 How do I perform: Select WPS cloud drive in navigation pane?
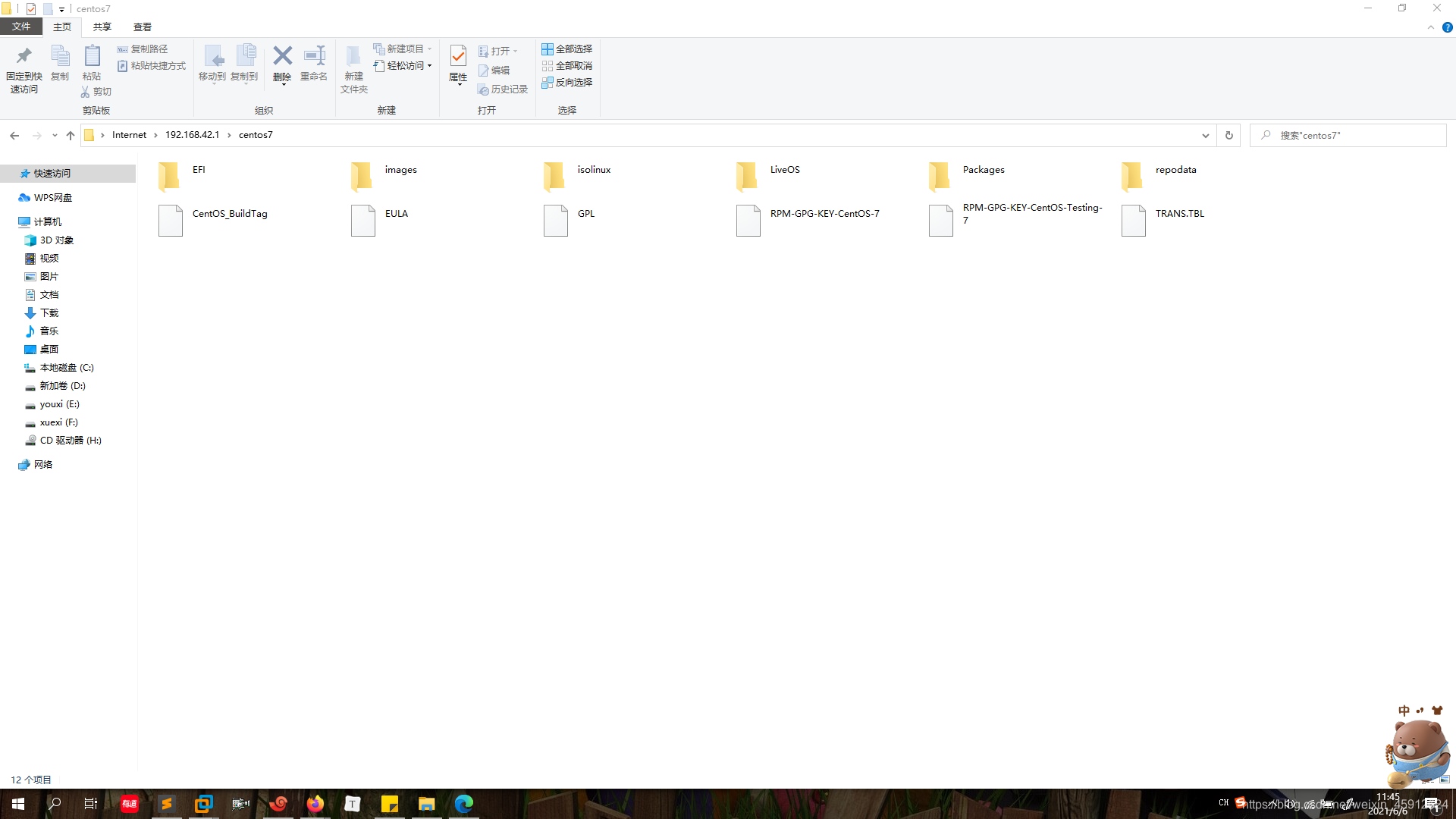[45, 198]
